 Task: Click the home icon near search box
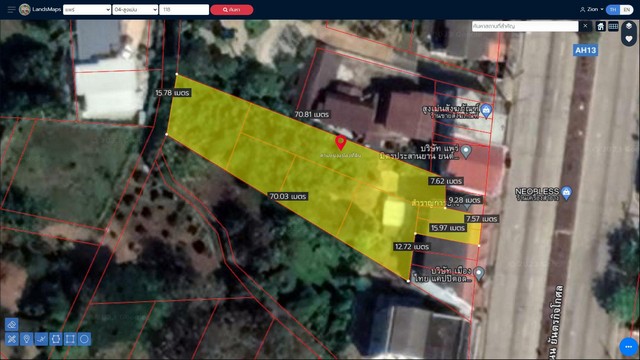point(600,27)
